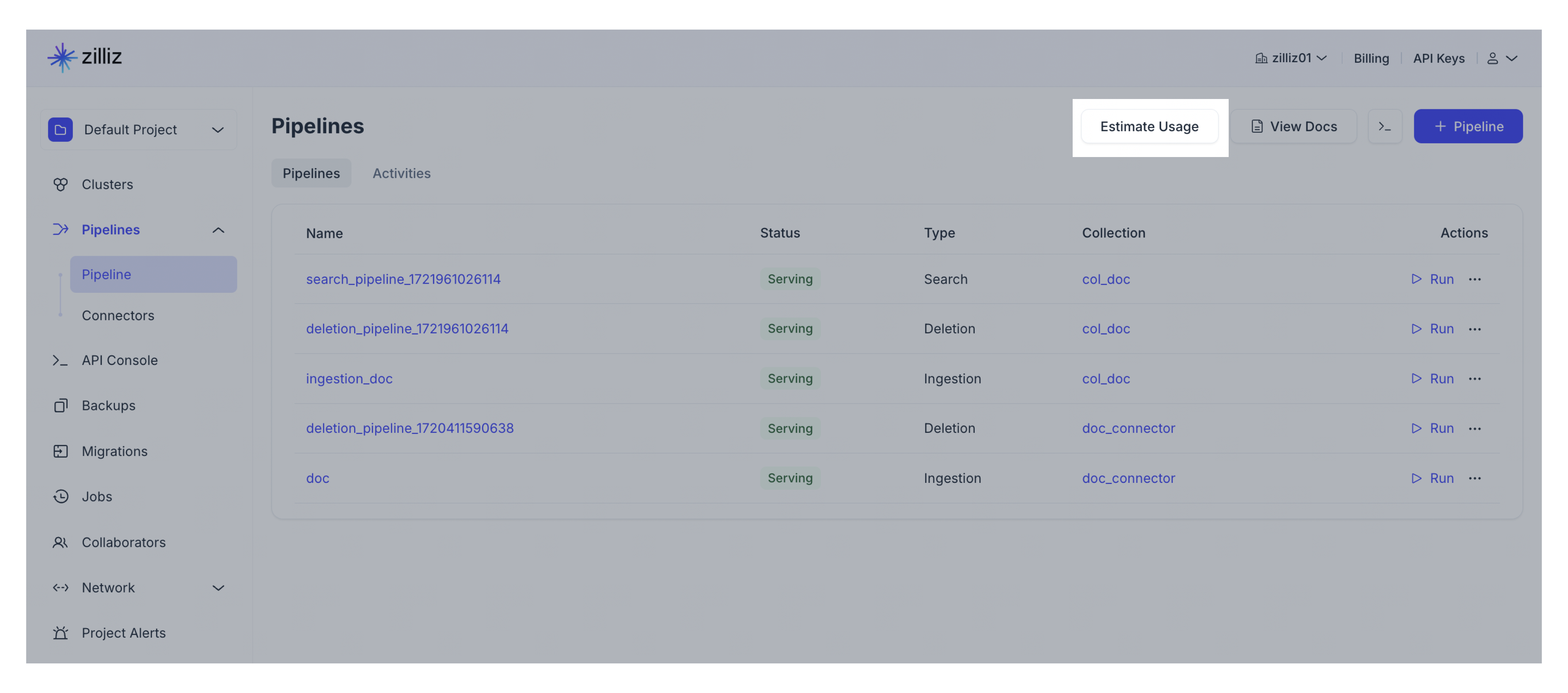Open Project Alerts from sidebar
The width and height of the screenshot is (1568, 693).
(124, 633)
